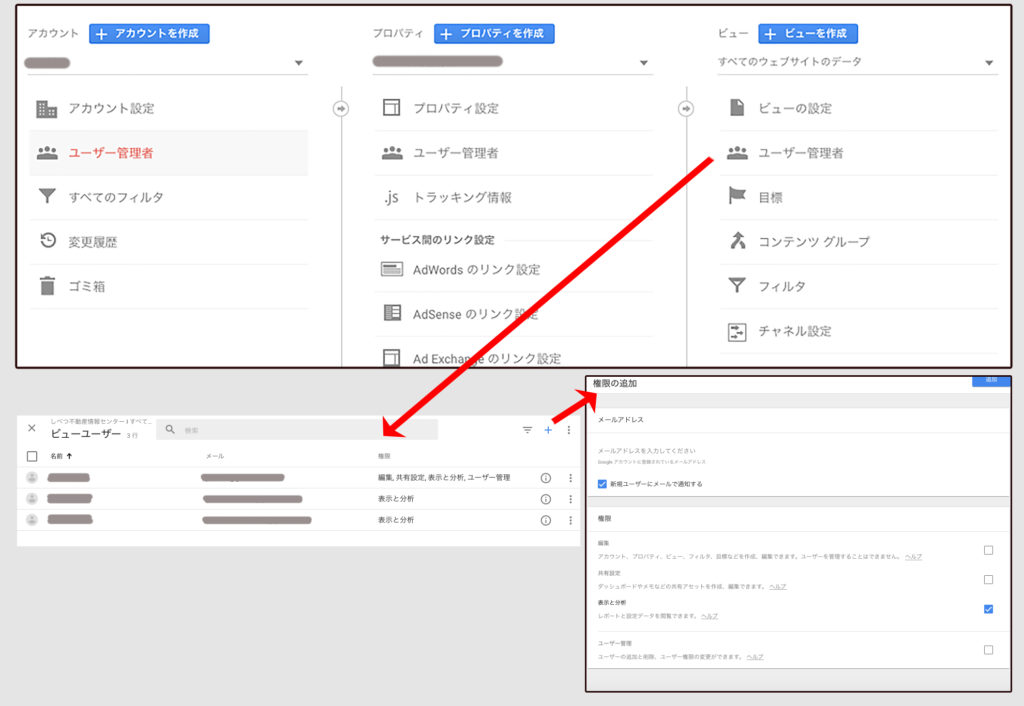Open three-dot menu on third user row
Image resolution: width=1024 pixels, height=706 pixels.
tap(568, 520)
